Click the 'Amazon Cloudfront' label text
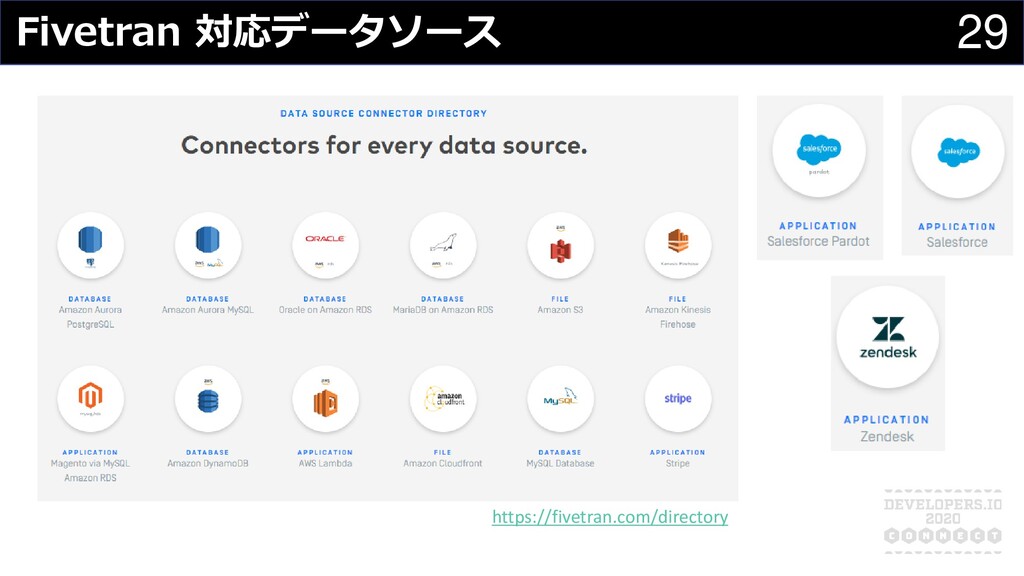 [x=443, y=464]
